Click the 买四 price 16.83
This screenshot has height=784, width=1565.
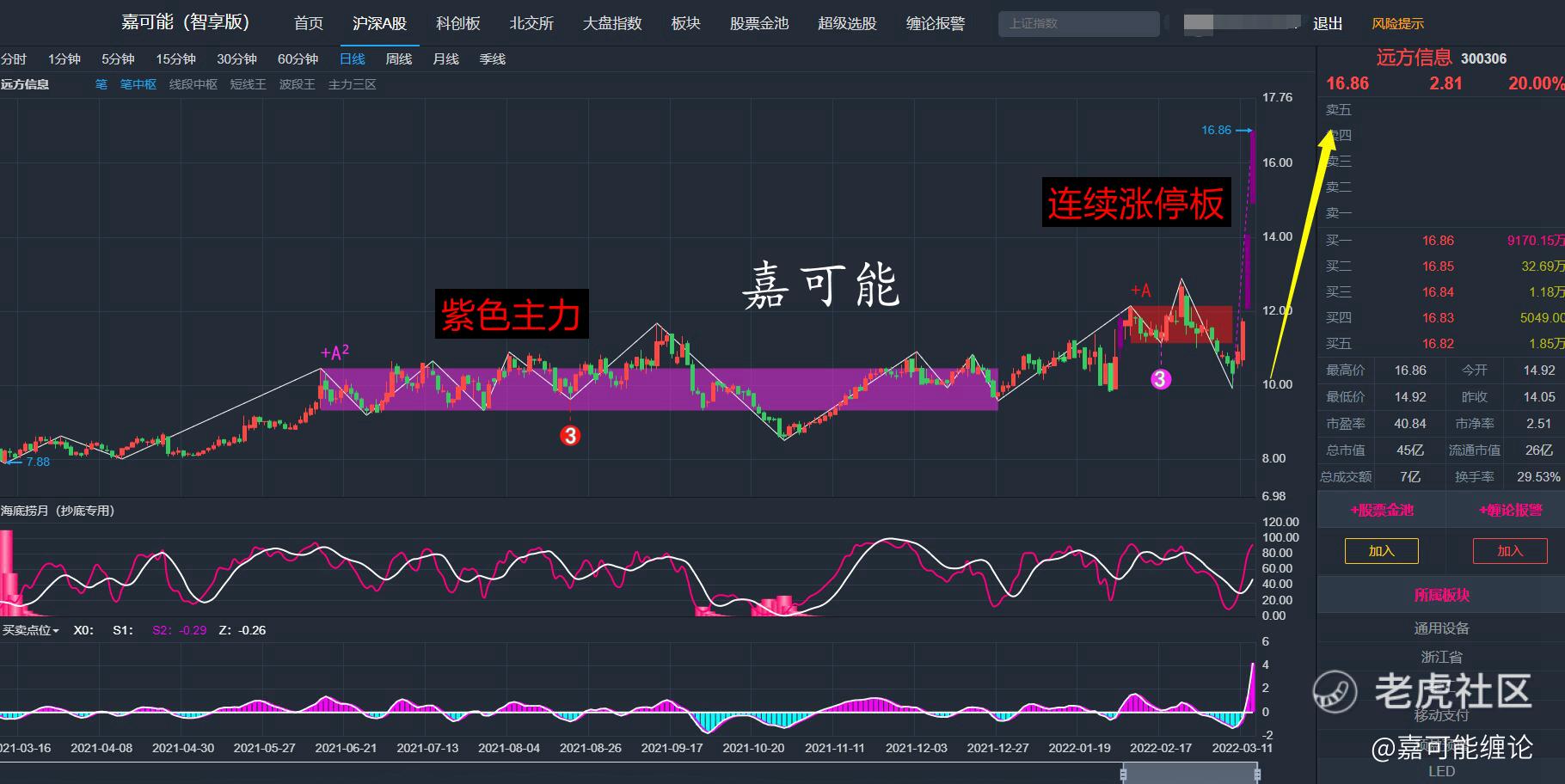pos(1438,318)
